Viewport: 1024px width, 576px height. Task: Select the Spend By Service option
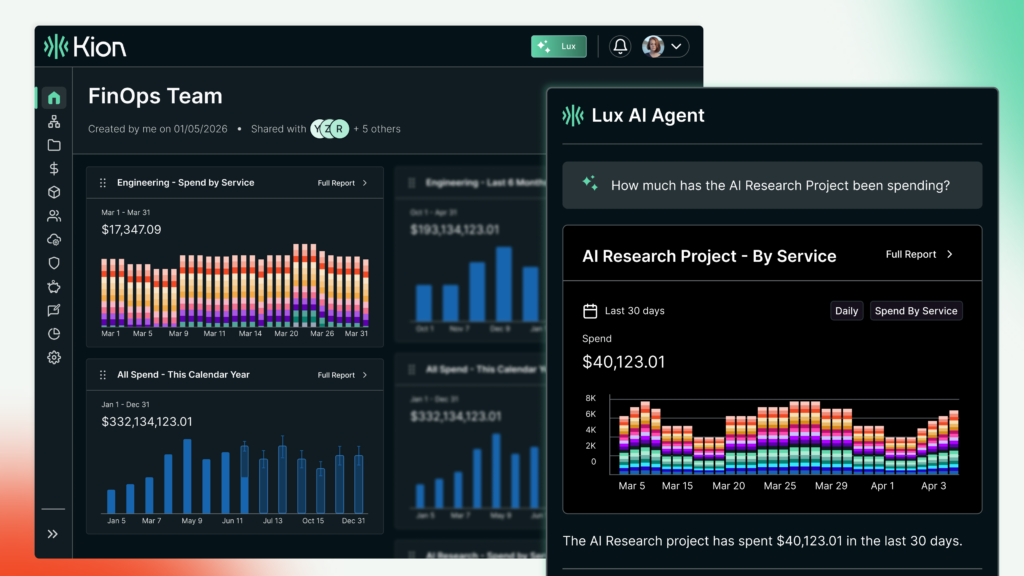(915, 311)
